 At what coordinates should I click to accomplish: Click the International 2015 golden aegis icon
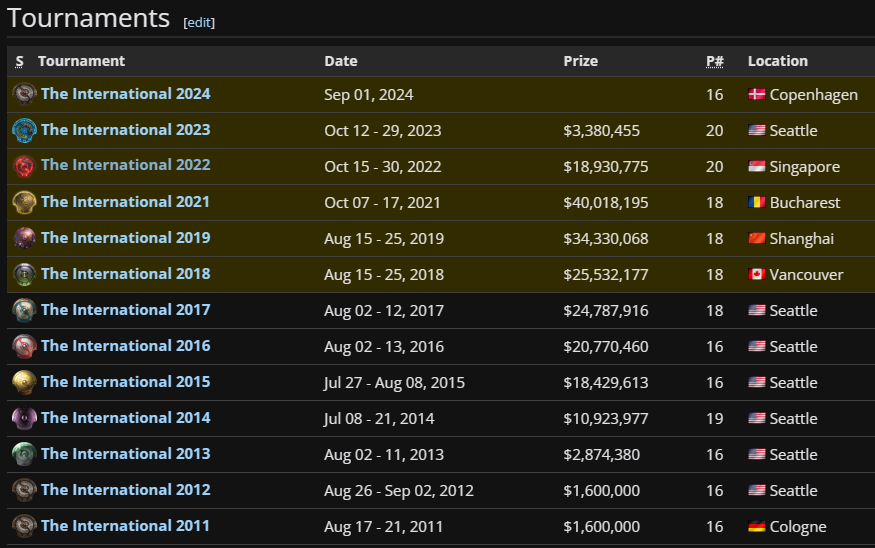coord(24,382)
